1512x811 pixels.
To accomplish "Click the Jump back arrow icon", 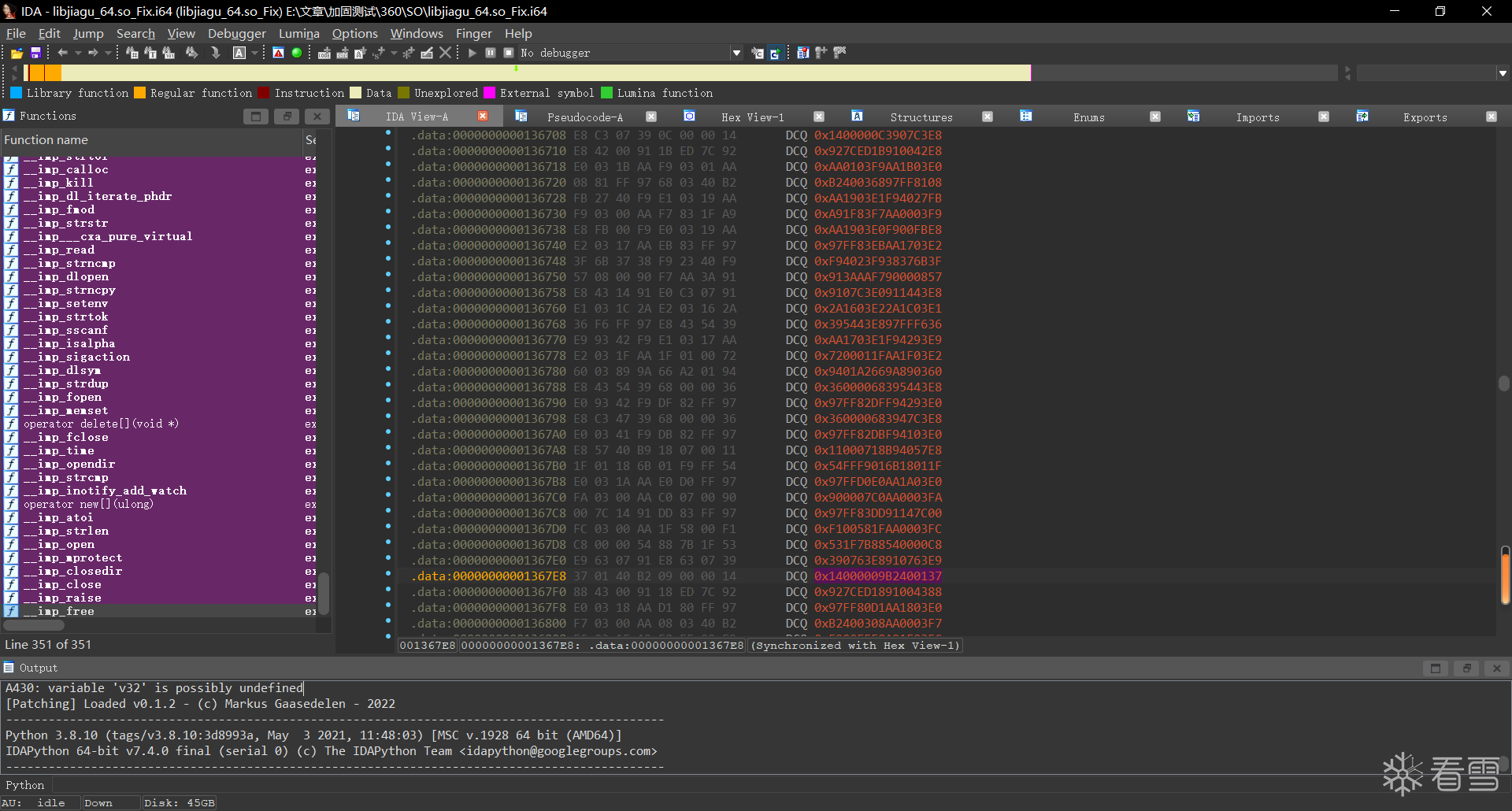I will click(x=63, y=53).
